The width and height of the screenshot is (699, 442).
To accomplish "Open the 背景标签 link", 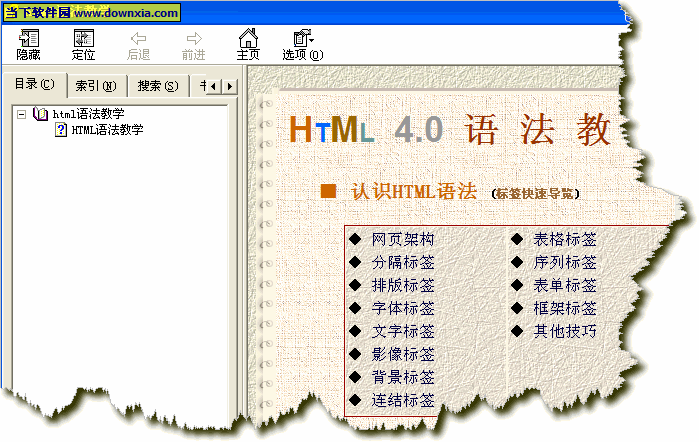I will [403, 377].
